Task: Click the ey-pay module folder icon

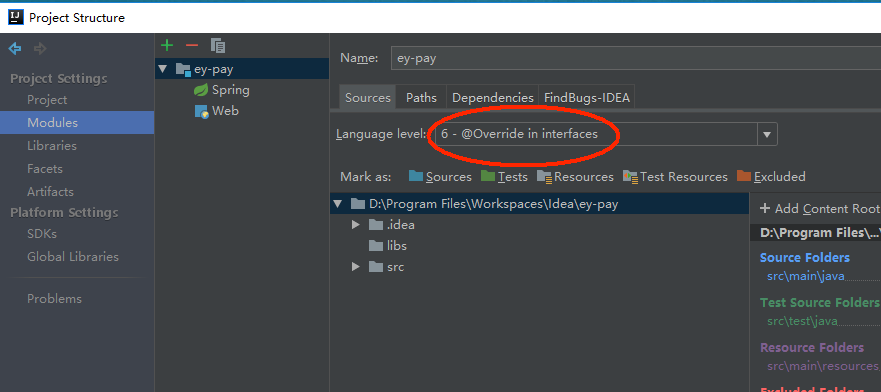Action: pyautogui.click(x=183, y=69)
